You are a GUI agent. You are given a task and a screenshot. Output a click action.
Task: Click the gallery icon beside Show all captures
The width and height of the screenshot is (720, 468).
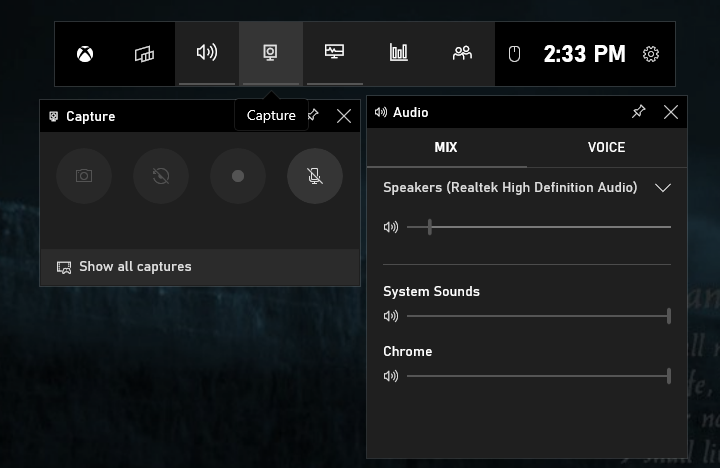coord(64,267)
